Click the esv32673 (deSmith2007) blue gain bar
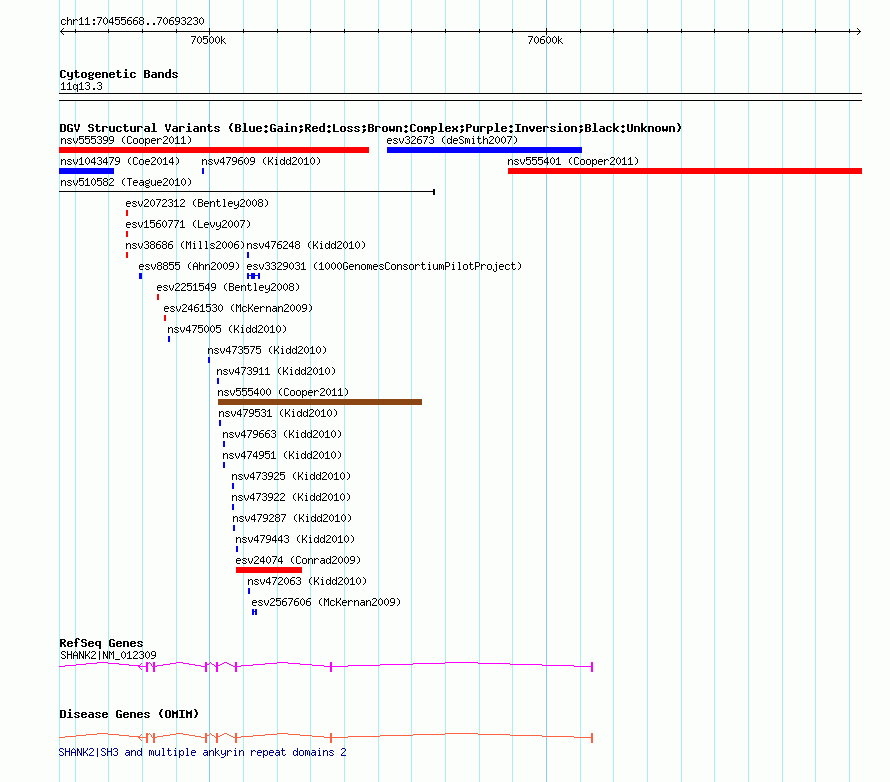 coord(484,150)
